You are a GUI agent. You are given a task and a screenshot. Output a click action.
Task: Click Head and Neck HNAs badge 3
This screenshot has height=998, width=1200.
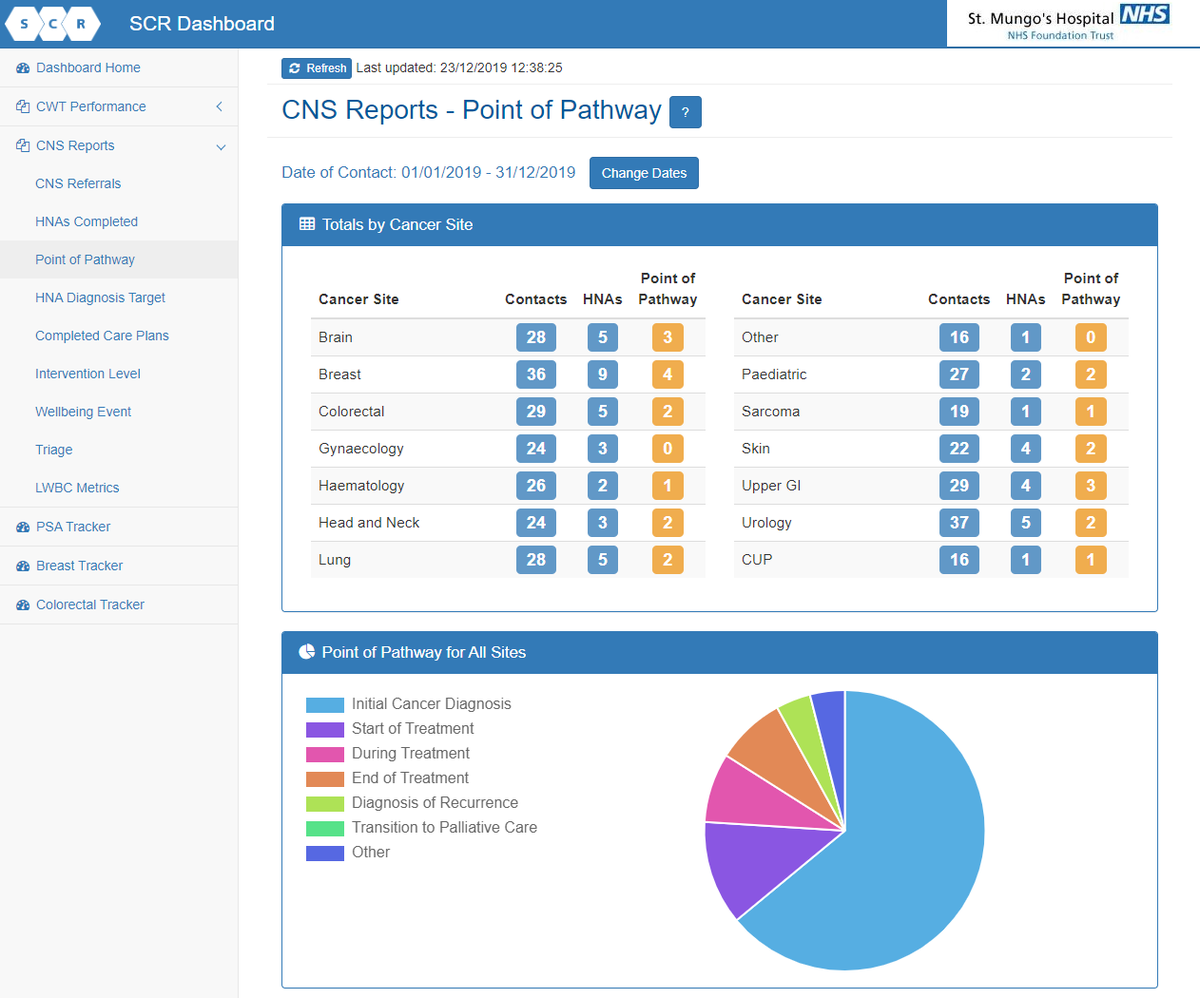(x=602, y=522)
